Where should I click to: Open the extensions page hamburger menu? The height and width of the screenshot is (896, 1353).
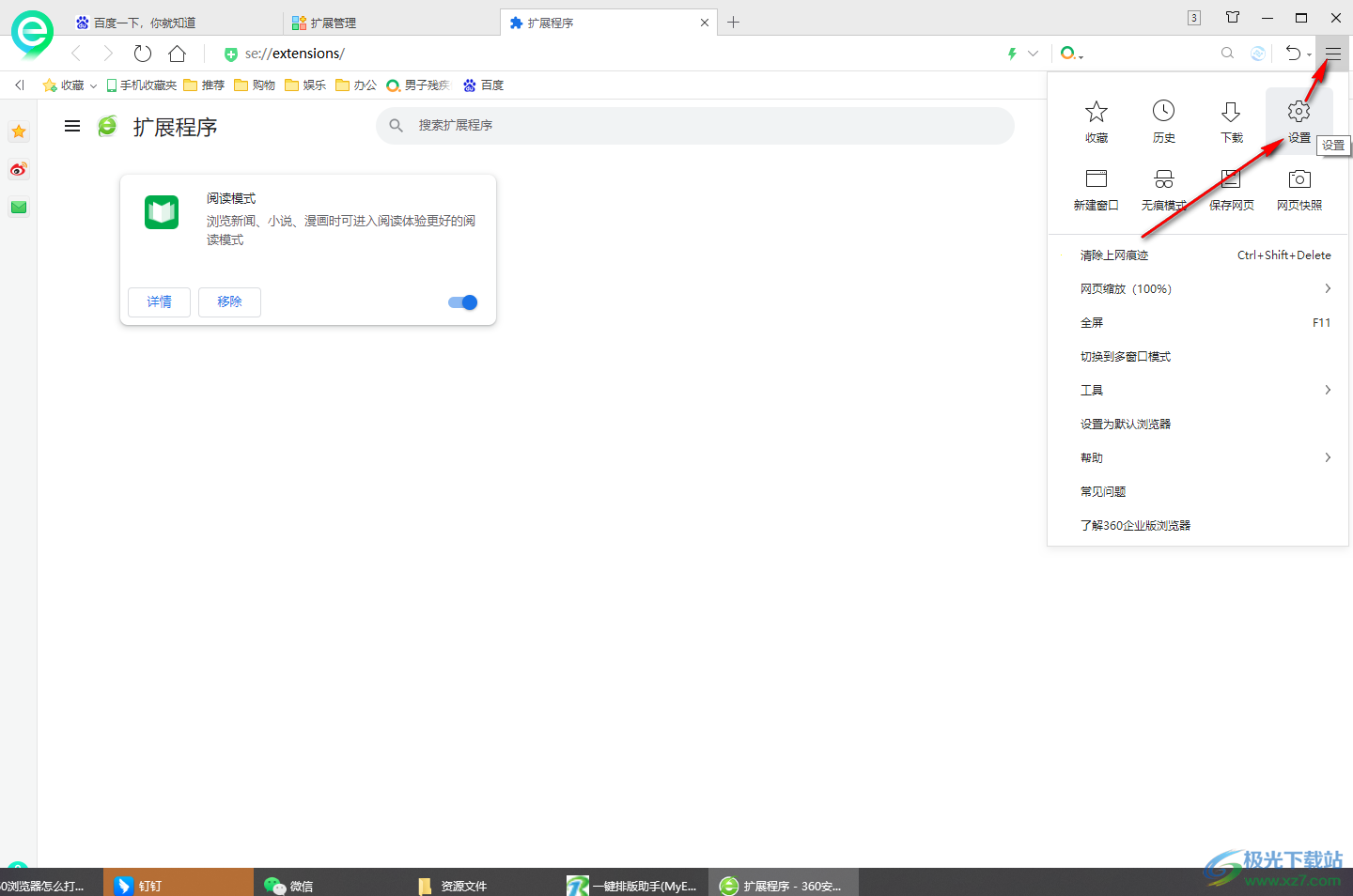point(72,126)
